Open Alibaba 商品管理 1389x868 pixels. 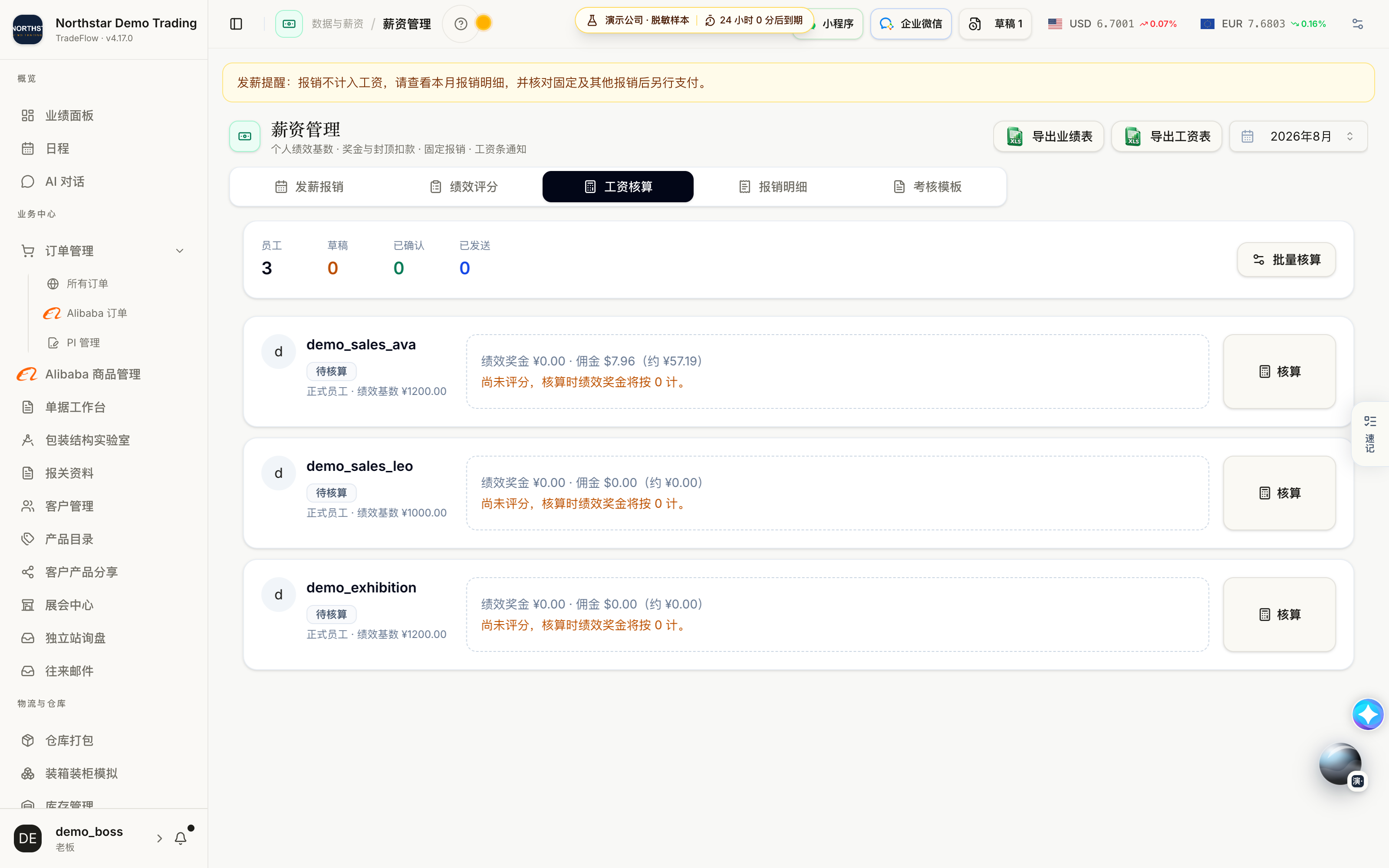point(103,374)
